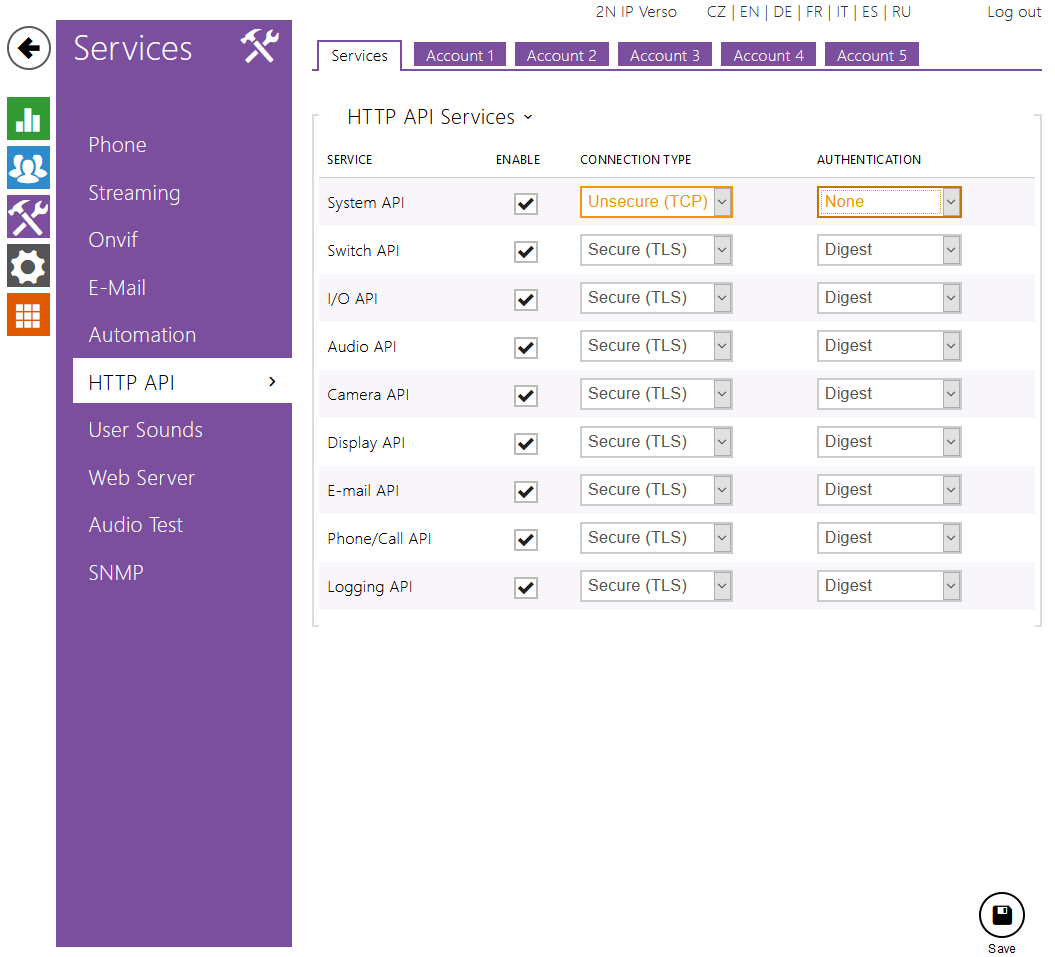Open Switch API authentication dropdown
Viewport: 1055px width, 957px height.
(888, 250)
